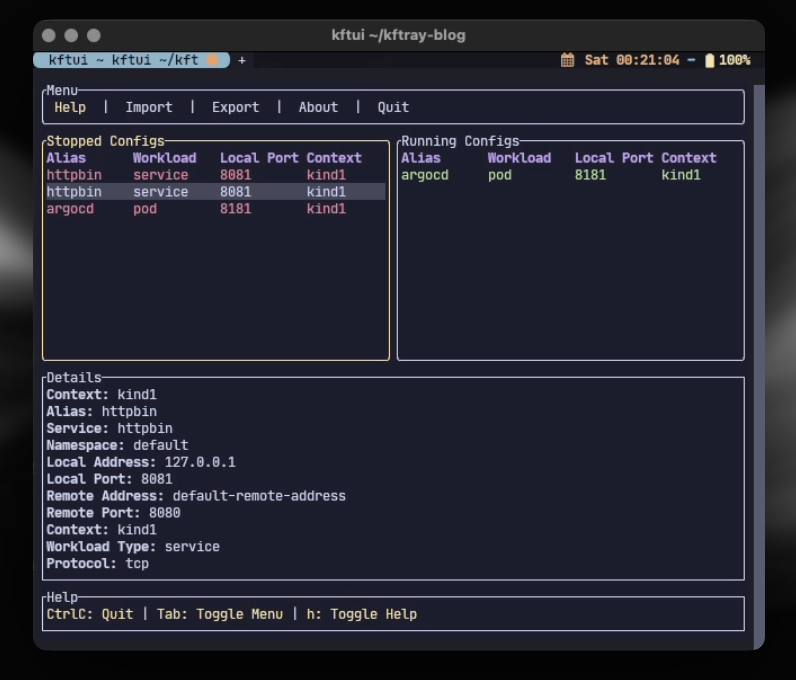The image size is (796, 680).
Task: Click h: Toggle Help hint
Action: [x=361, y=614]
